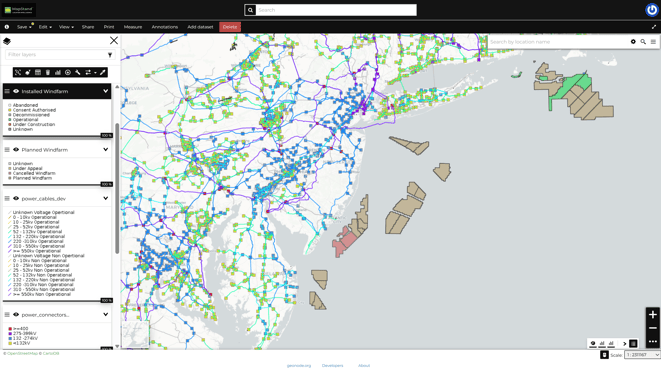Open the Edit menu
This screenshot has width=661, height=371.
coord(45,27)
